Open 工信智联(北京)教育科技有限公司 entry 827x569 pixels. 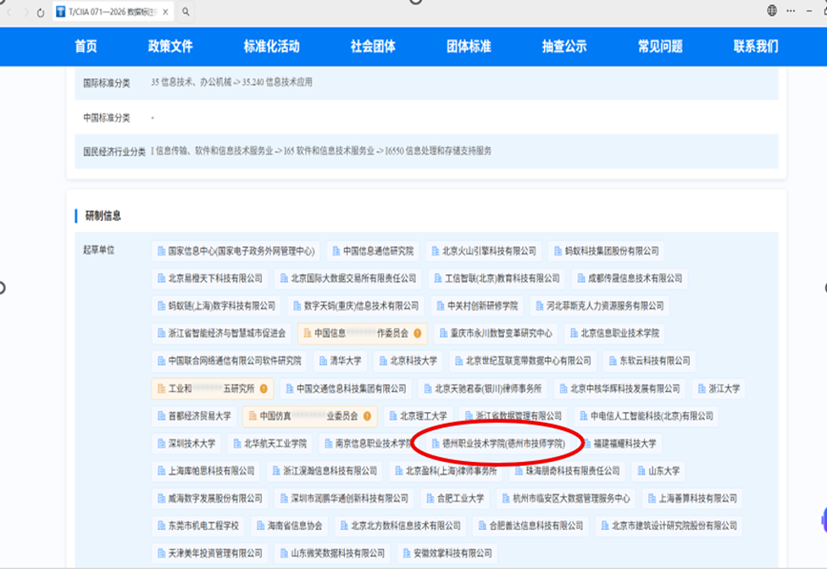click(x=497, y=278)
